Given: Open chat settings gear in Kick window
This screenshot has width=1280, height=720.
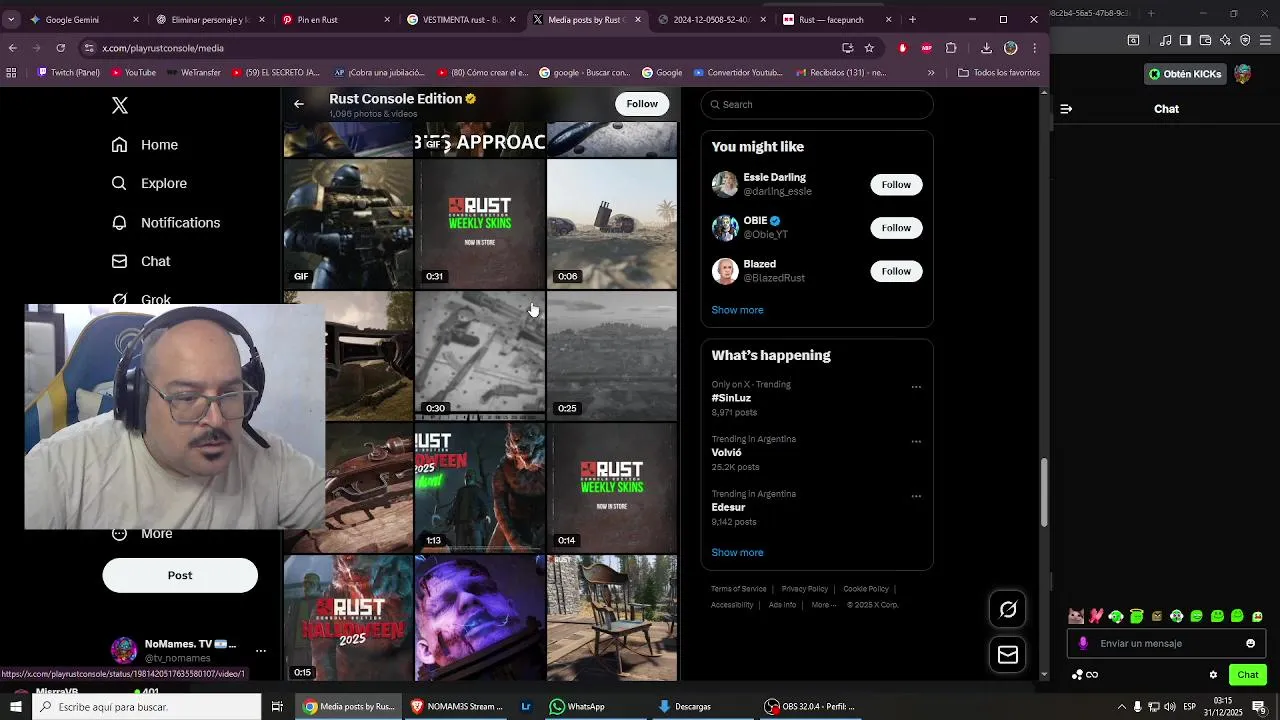Looking at the screenshot, I should (1213, 675).
